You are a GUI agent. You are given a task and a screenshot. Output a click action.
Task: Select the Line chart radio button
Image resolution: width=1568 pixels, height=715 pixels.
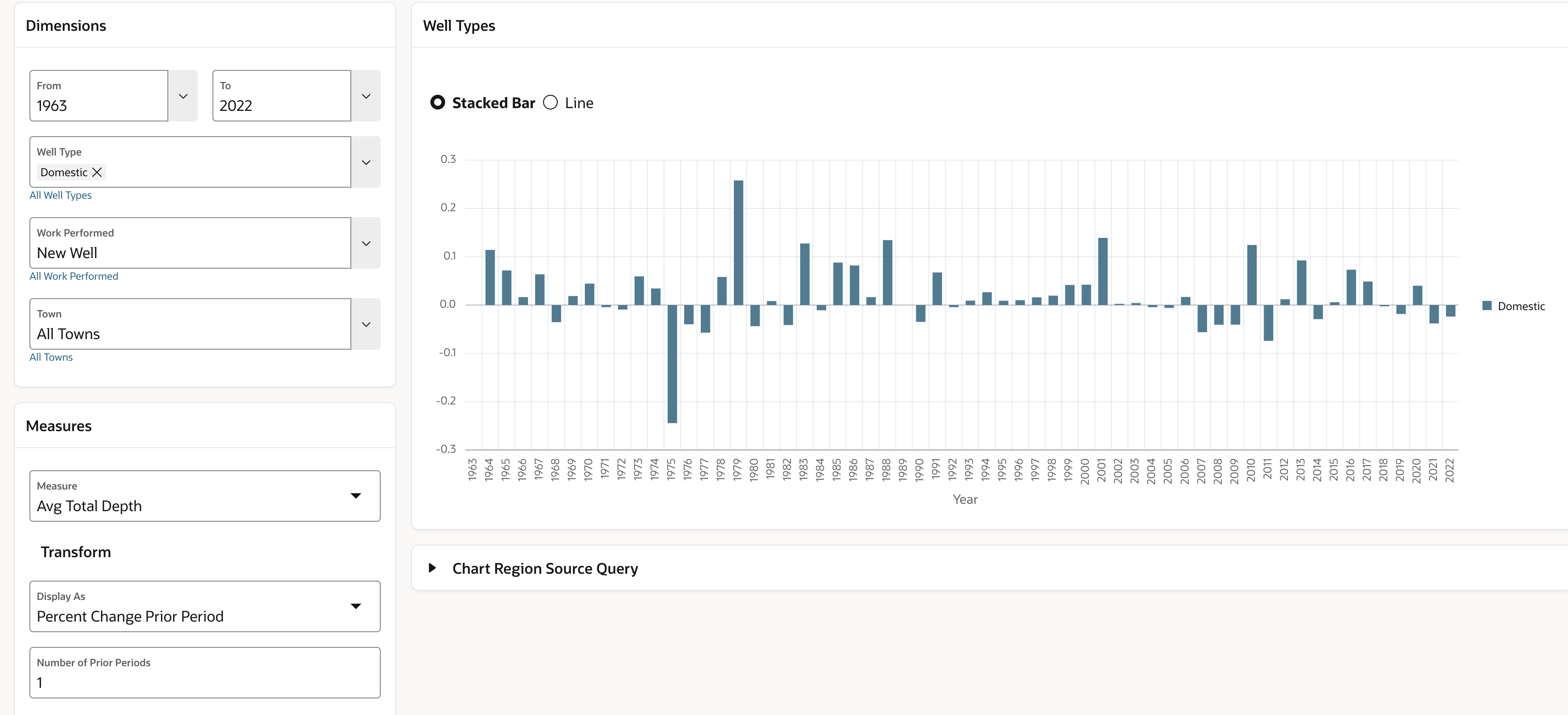[550, 102]
